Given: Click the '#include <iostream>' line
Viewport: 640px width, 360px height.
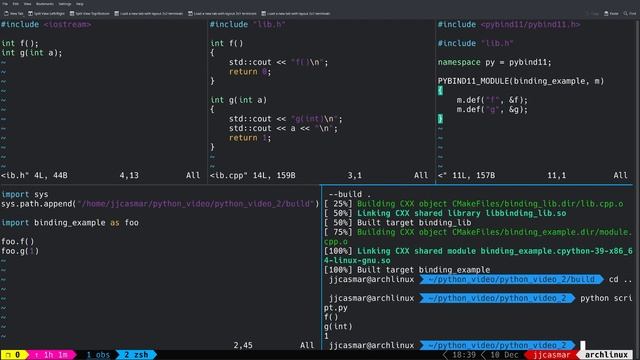Looking at the screenshot, I should pyautogui.click(x=46, y=24).
